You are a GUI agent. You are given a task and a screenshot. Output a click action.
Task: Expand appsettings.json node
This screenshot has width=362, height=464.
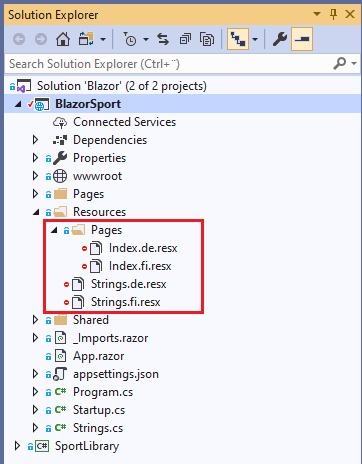coord(35,374)
